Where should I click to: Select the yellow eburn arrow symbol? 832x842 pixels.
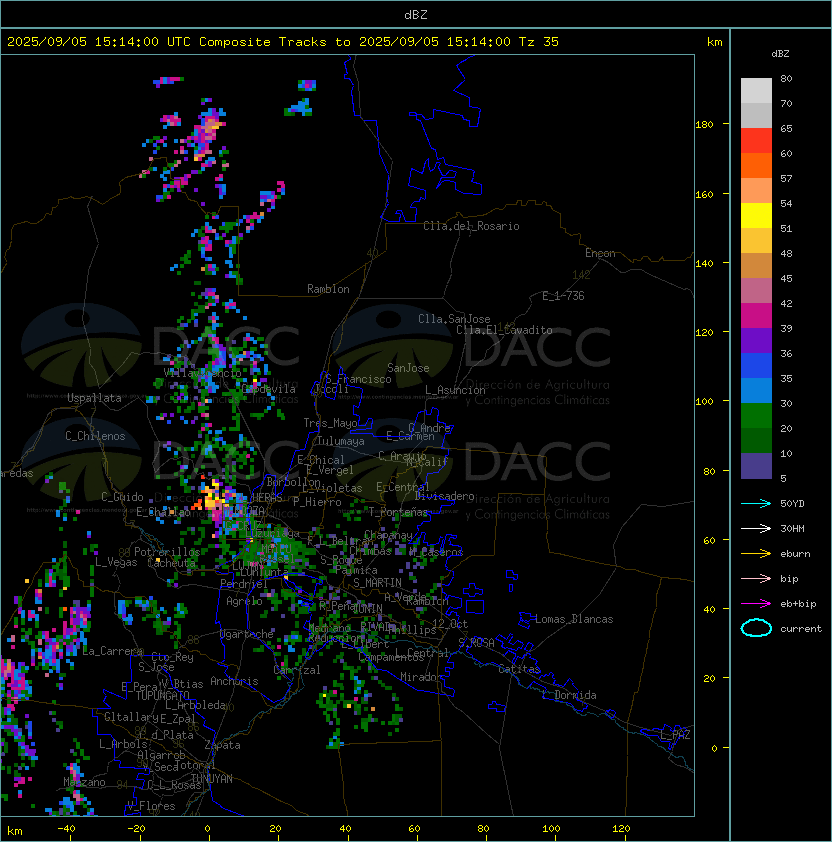(756, 554)
